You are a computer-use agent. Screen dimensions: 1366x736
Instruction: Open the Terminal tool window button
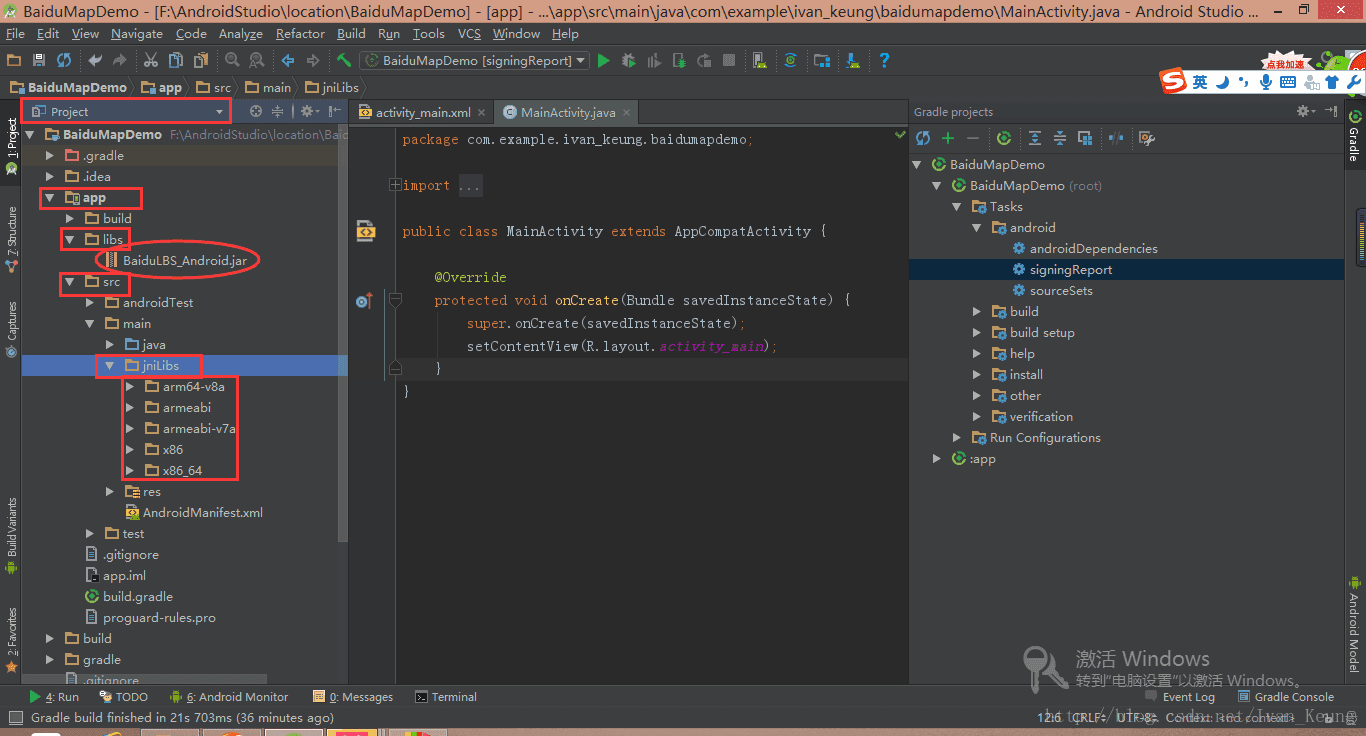tap(446, 697)
